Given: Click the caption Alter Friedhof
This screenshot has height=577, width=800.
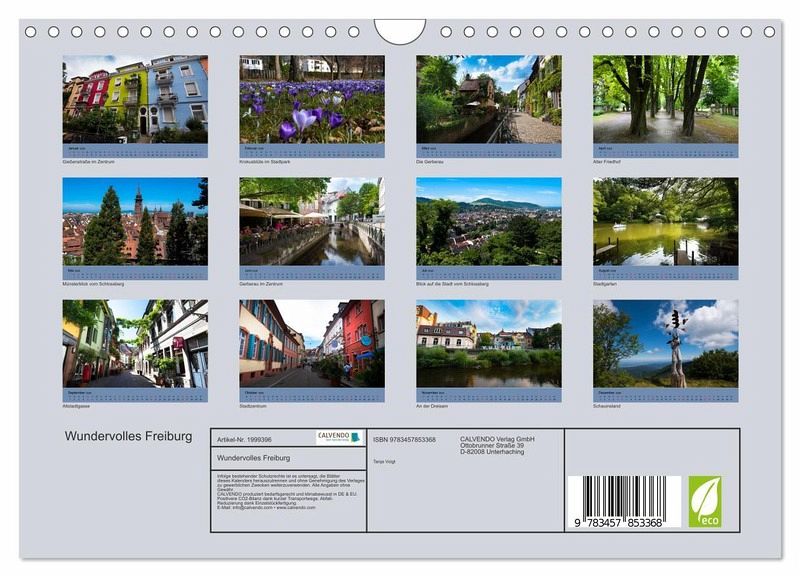Looking at the screenshot, I should point(607,162).
